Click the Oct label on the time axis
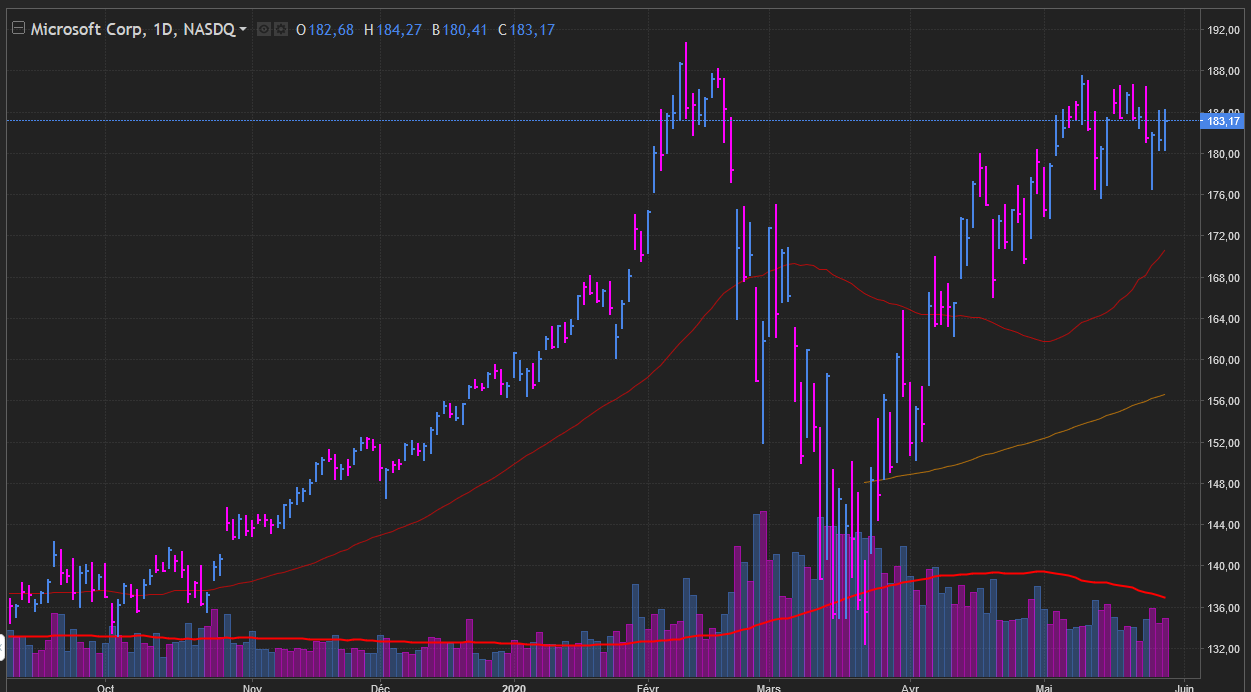 point(106,688)
